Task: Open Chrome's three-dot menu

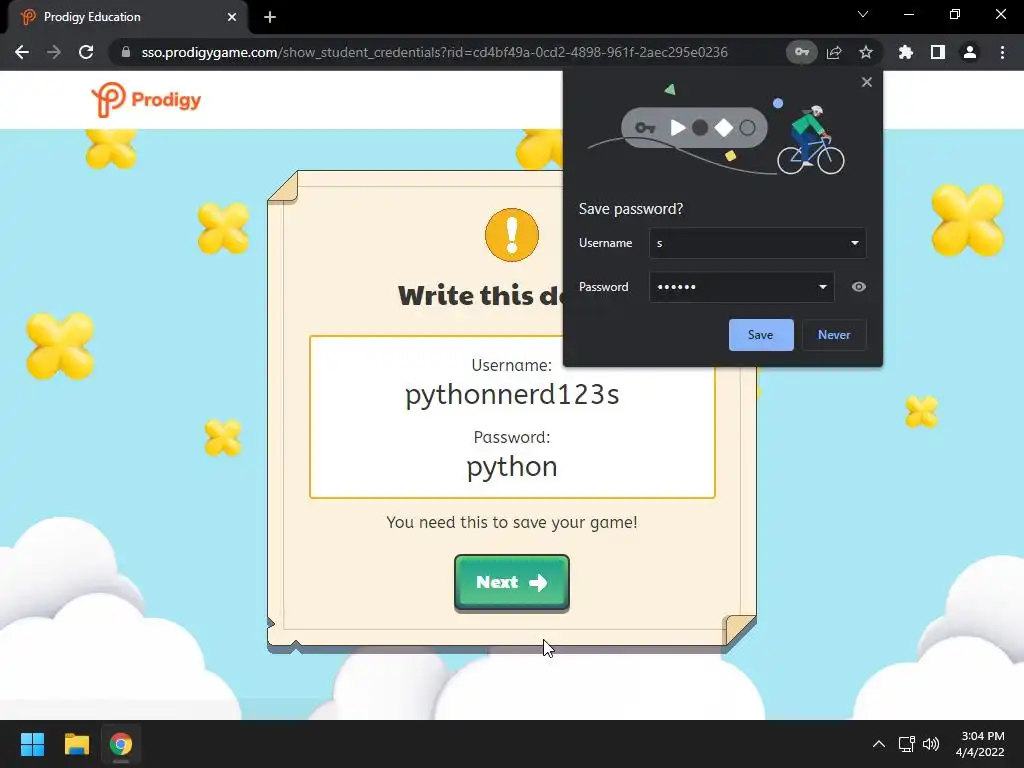Action: [x=1002, y=52]
